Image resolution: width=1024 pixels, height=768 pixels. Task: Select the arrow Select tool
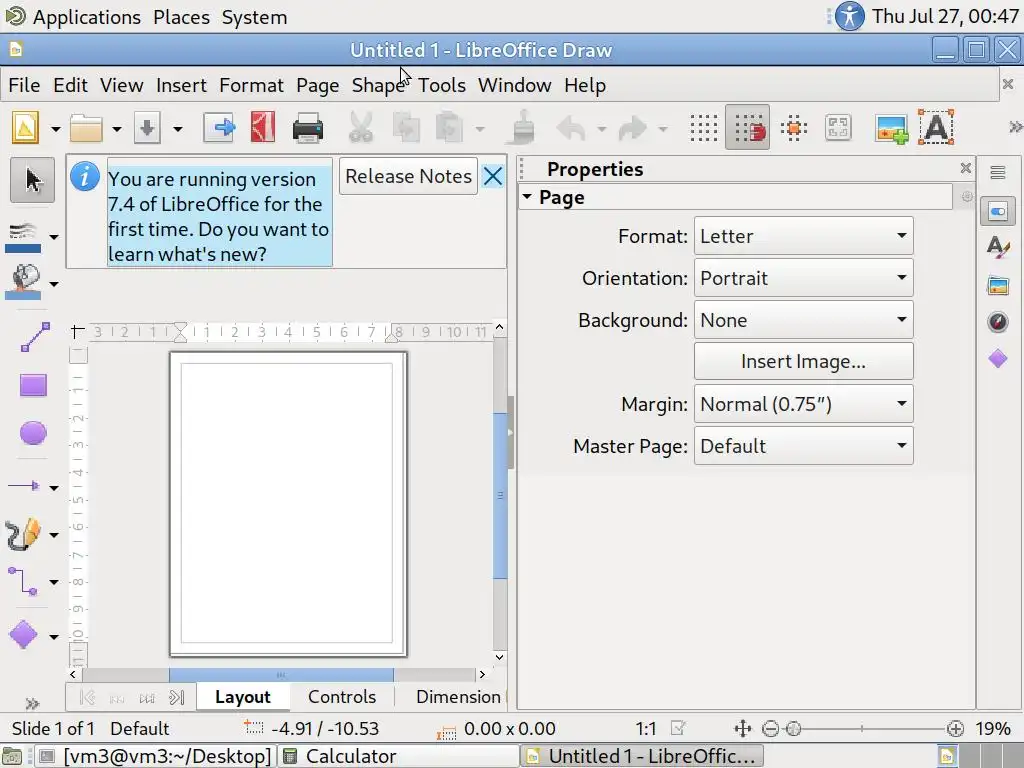tap(33, 180)
